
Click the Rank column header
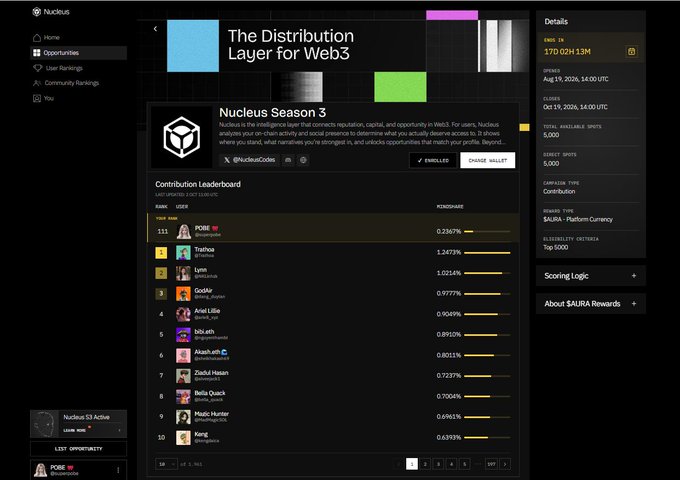tap(161, 206)
